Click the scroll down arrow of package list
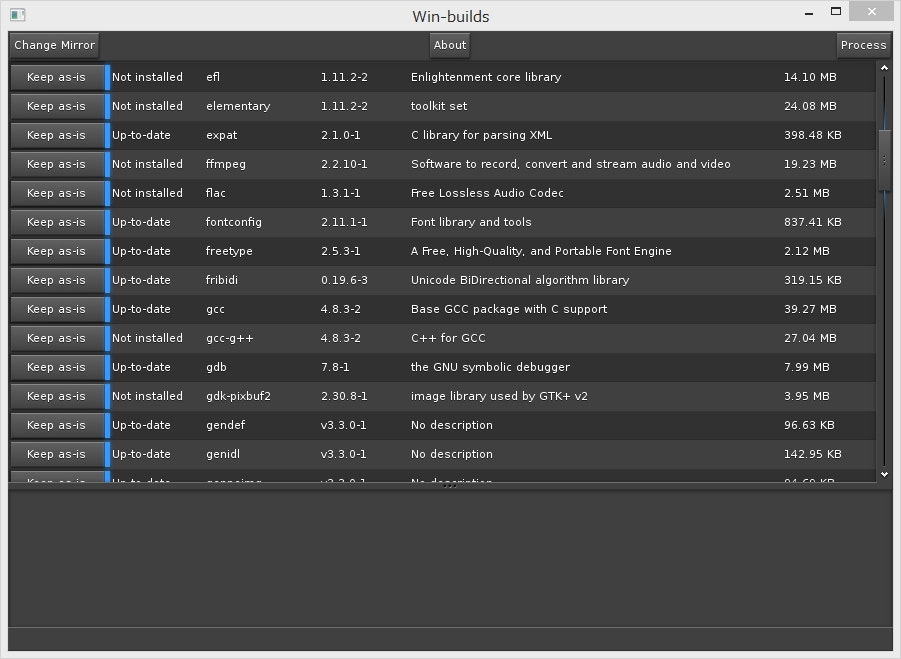 tap(884, 475)
